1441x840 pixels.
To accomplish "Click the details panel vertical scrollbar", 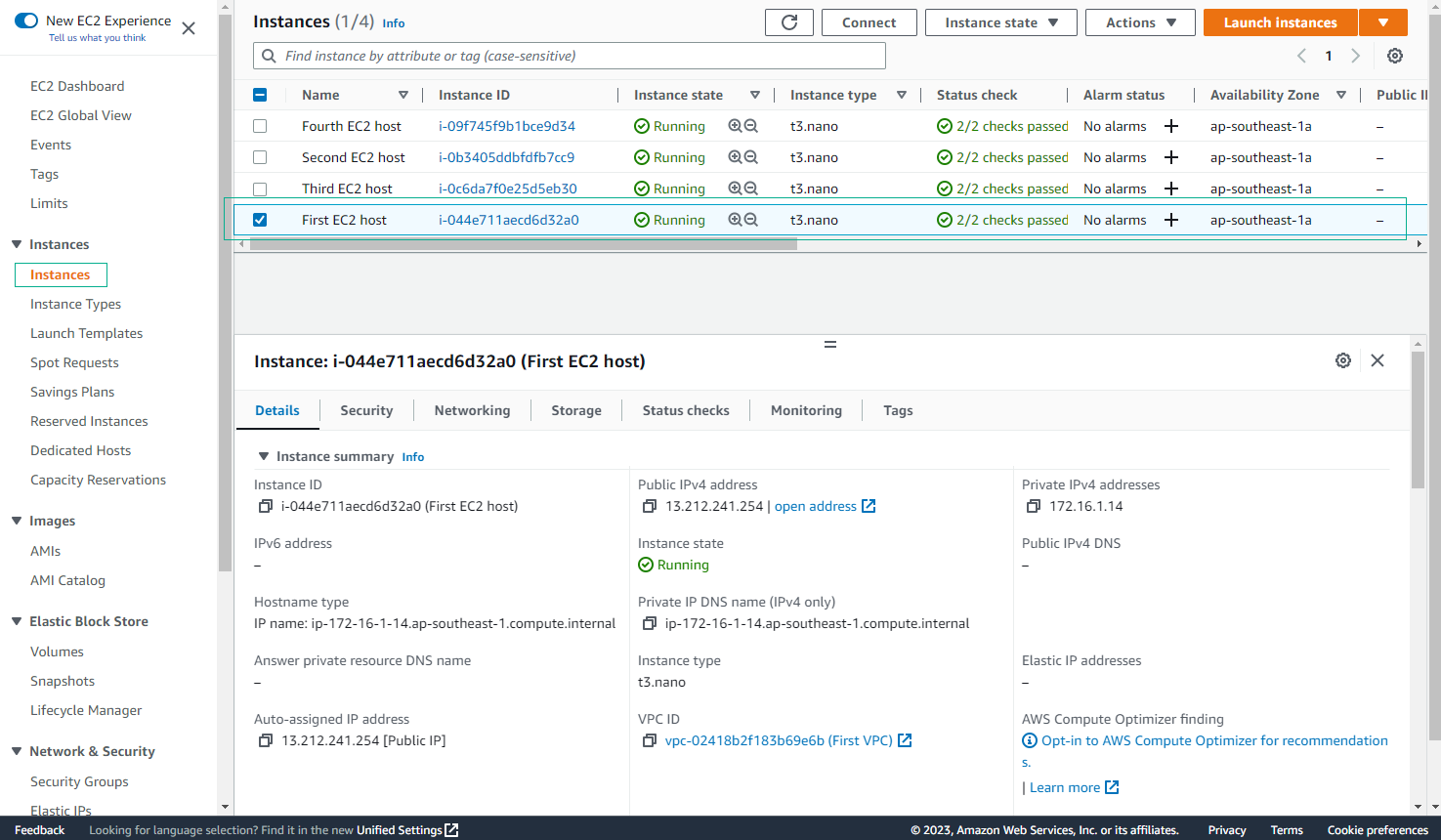I will 1419,420.
